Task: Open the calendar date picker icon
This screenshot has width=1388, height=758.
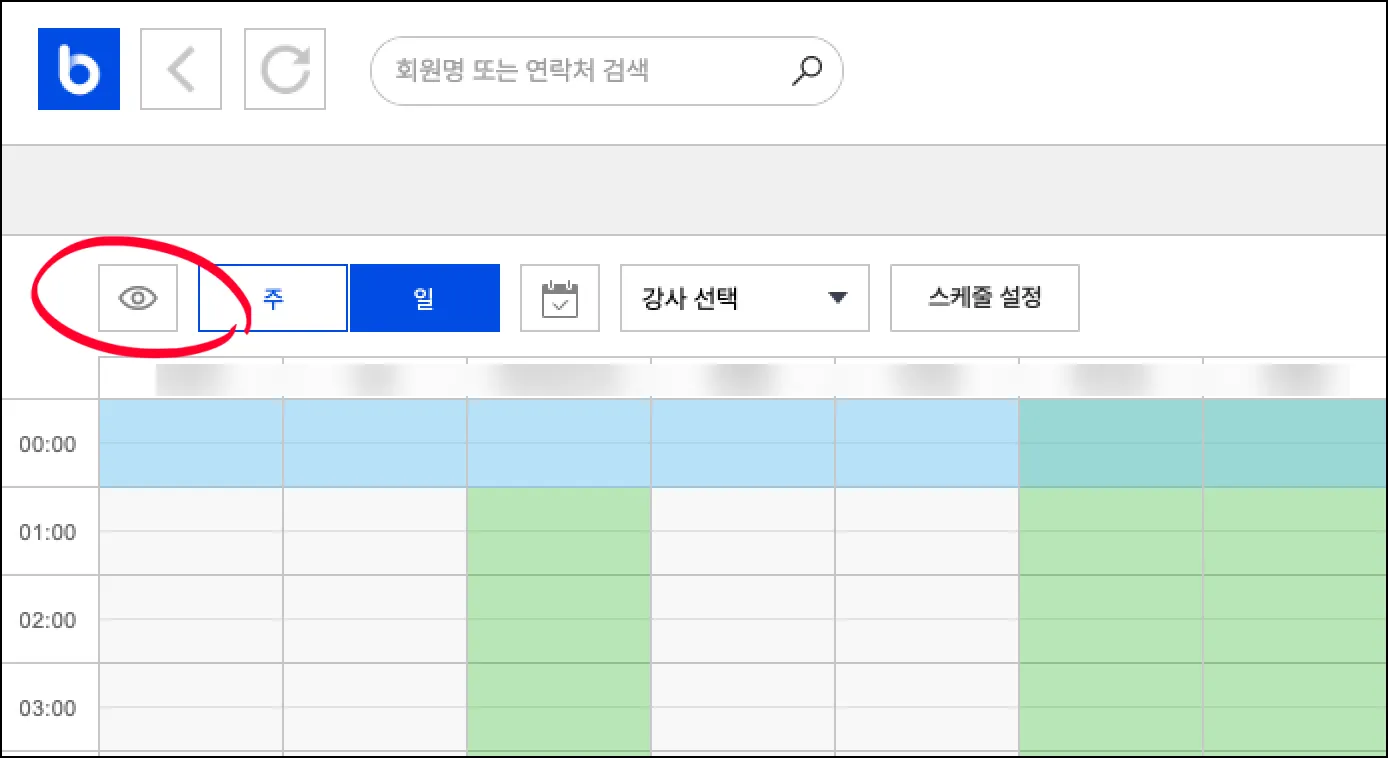Action: (x=560, y=298)
